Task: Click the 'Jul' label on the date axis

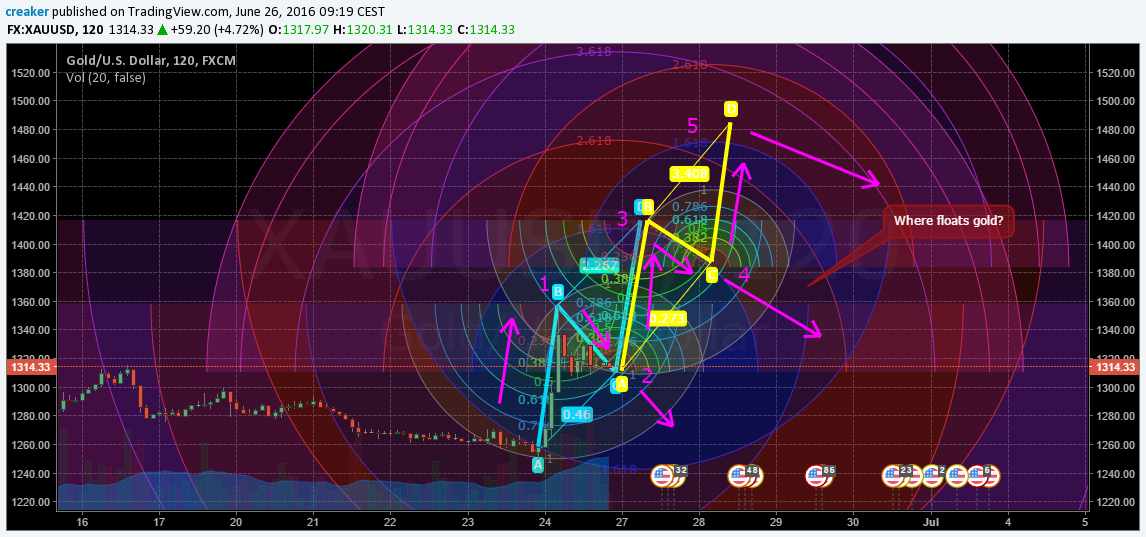Action: coord(930,522)
